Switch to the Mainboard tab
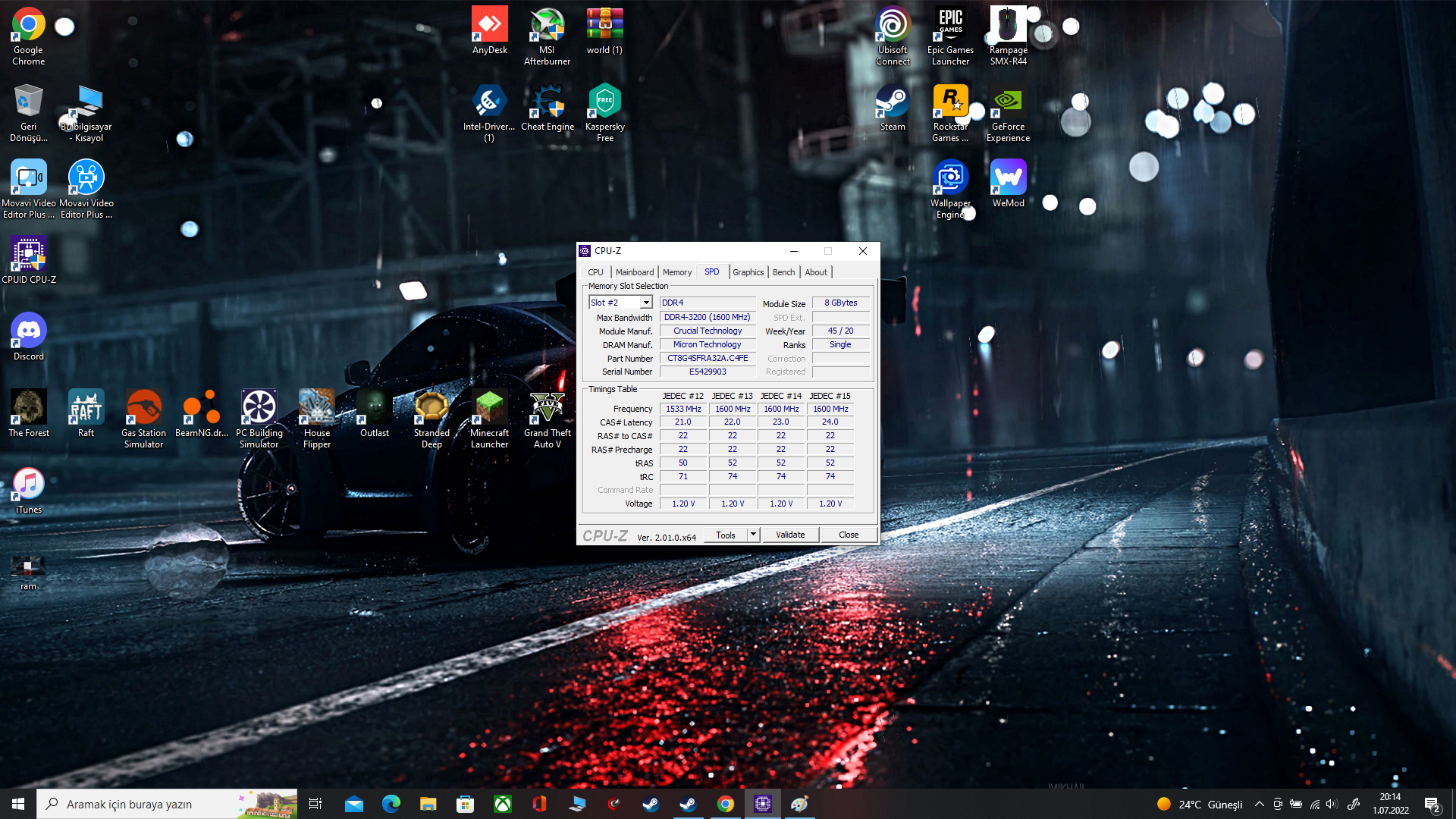Image resolution: width=1456 pixels, height=819 pixels. pos(634,272)
